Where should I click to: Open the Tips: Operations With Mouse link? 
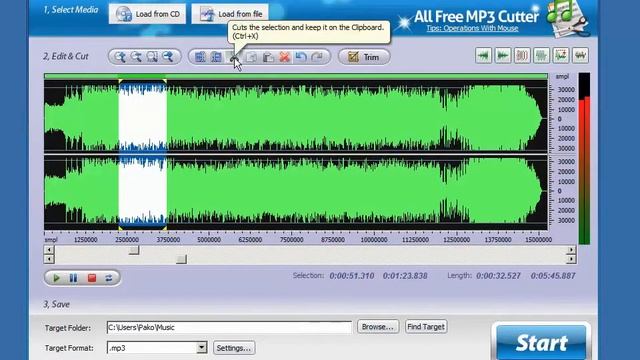[472, 28]
